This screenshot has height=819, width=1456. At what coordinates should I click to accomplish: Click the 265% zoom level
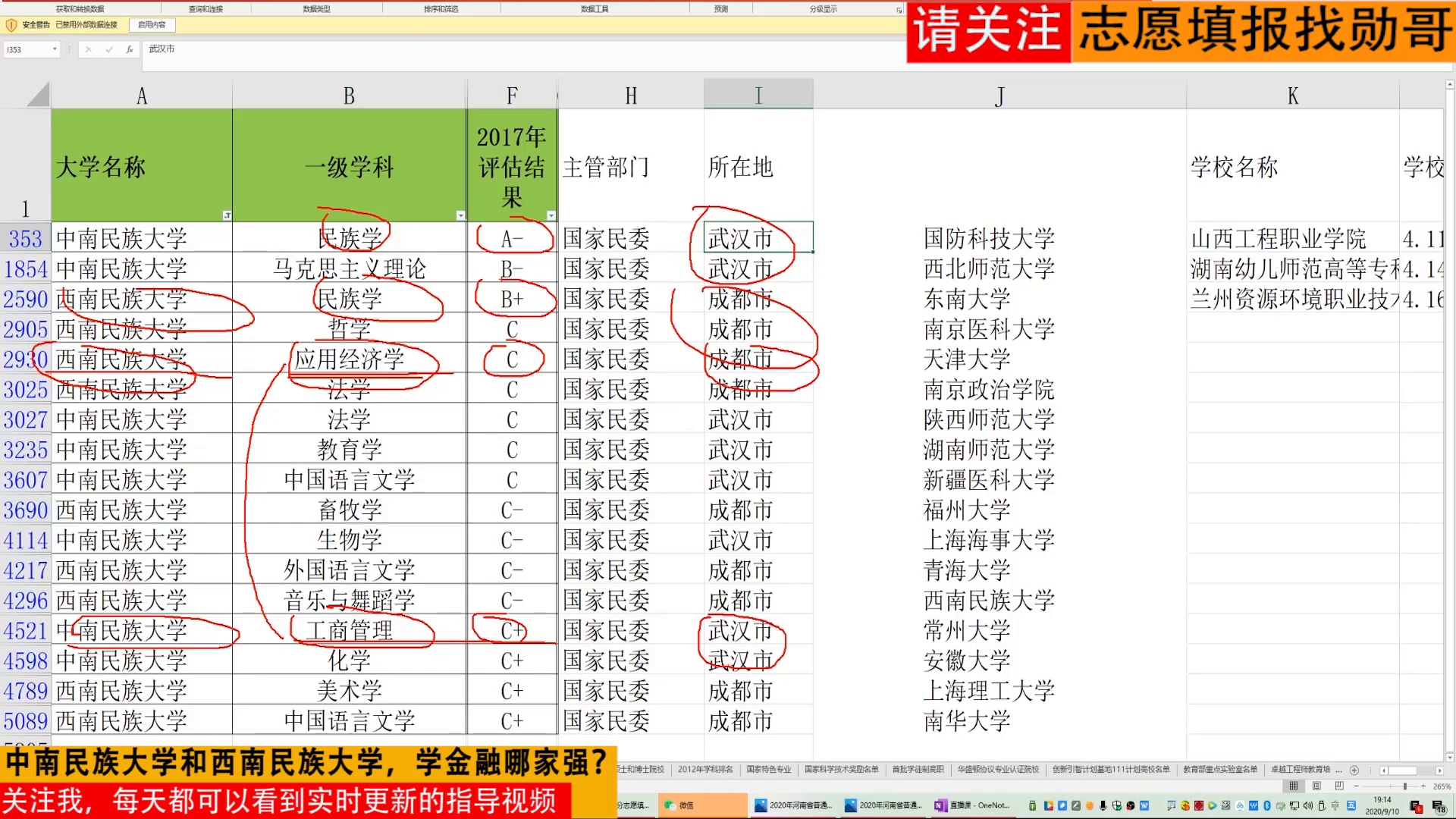pyautogui.click(x=1442, y=786)
